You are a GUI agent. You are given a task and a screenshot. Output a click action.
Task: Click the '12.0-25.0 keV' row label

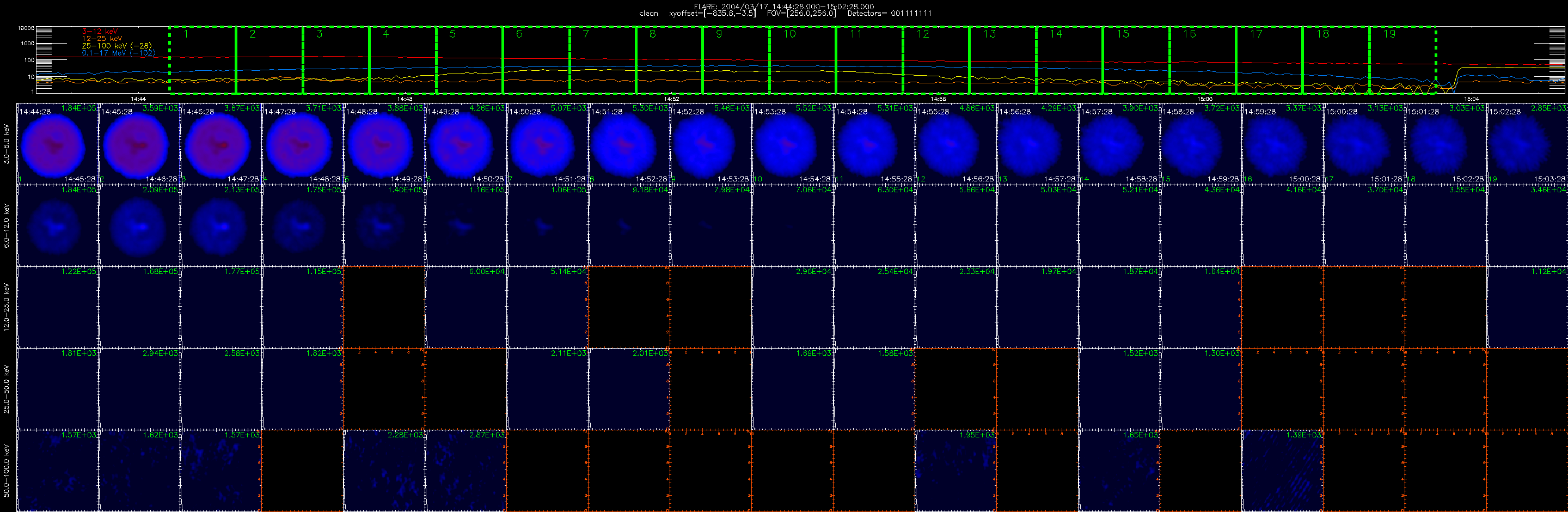click(7, 307)
